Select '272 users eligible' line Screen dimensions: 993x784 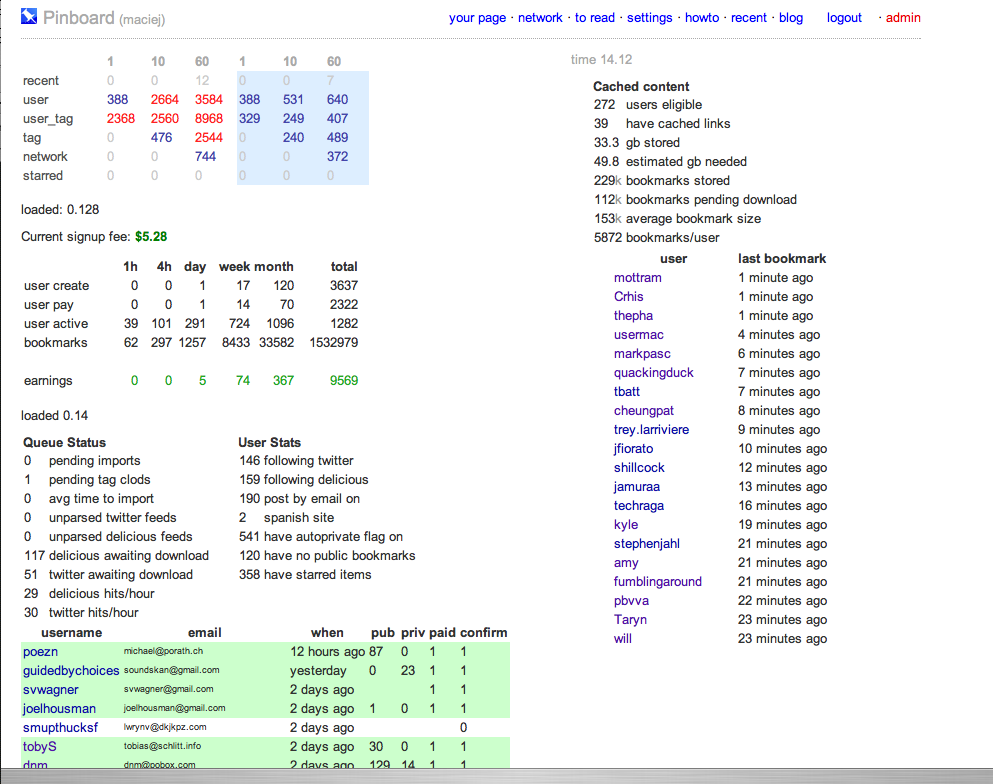[x=648, y=104]
